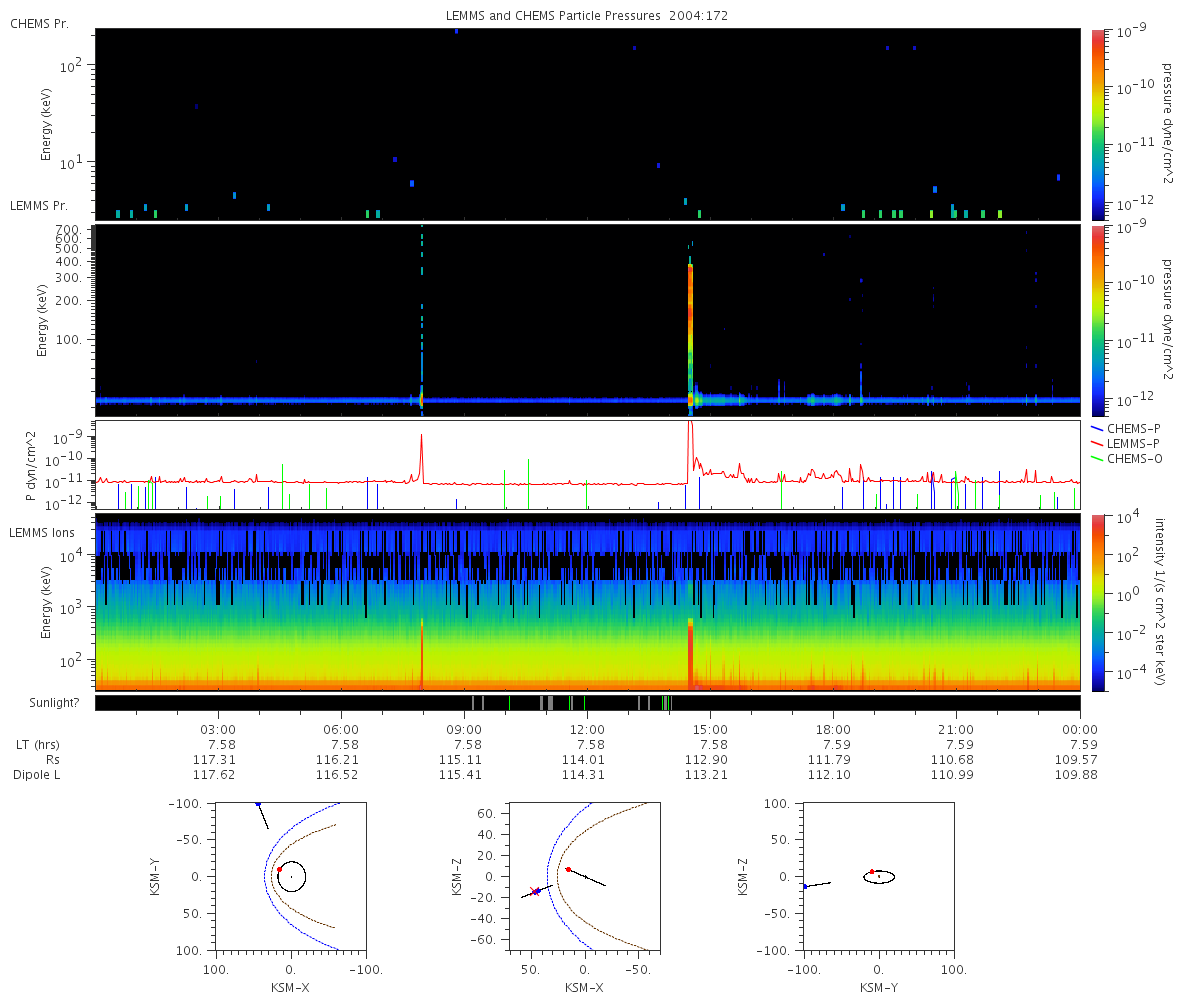Screen dimensions: 1200x1000
Task: Click the Sunlight? row label
Action: pos(43,703)
